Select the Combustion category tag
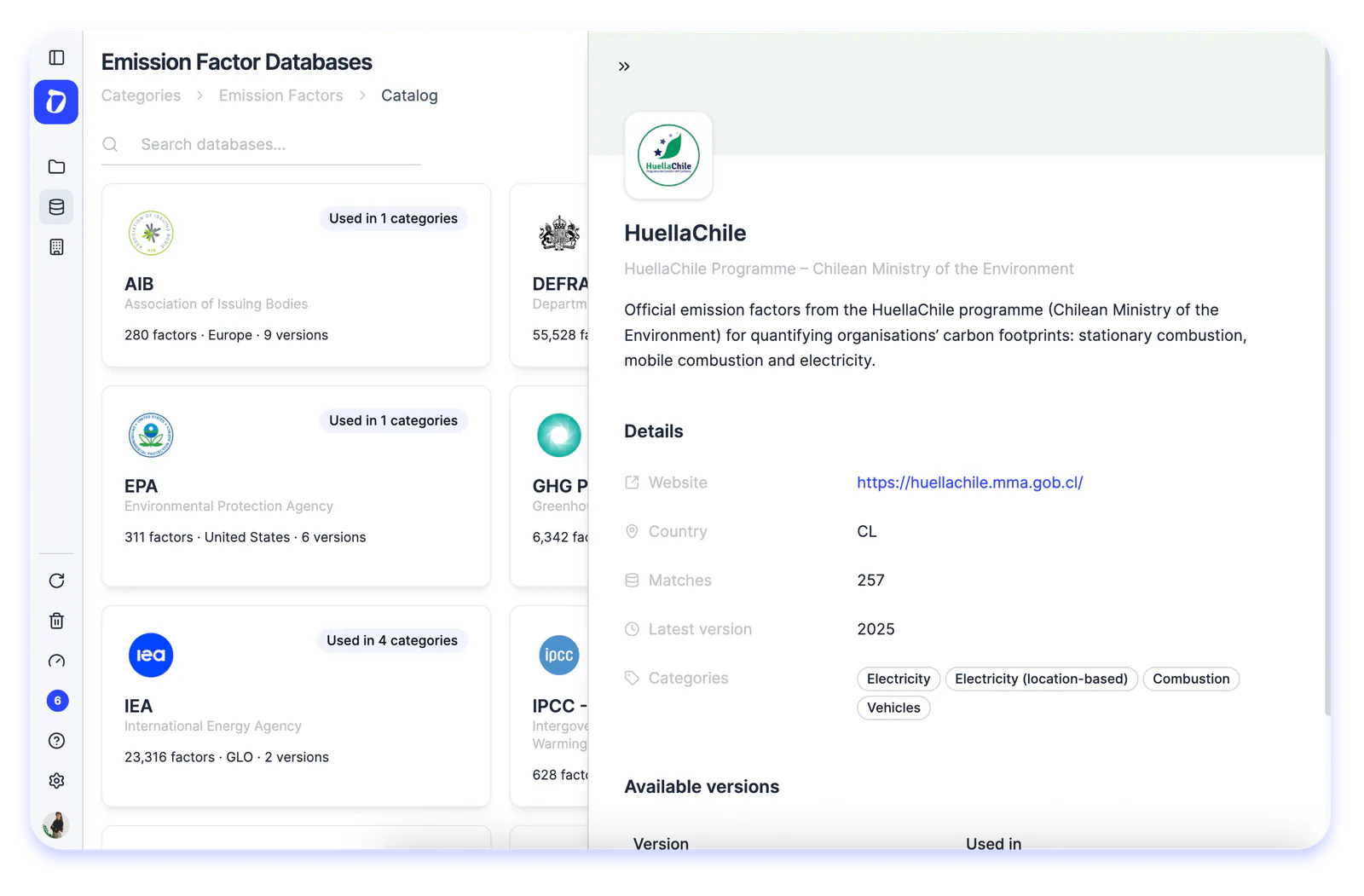This screenshot has height=896, width=1364. 1191,679
